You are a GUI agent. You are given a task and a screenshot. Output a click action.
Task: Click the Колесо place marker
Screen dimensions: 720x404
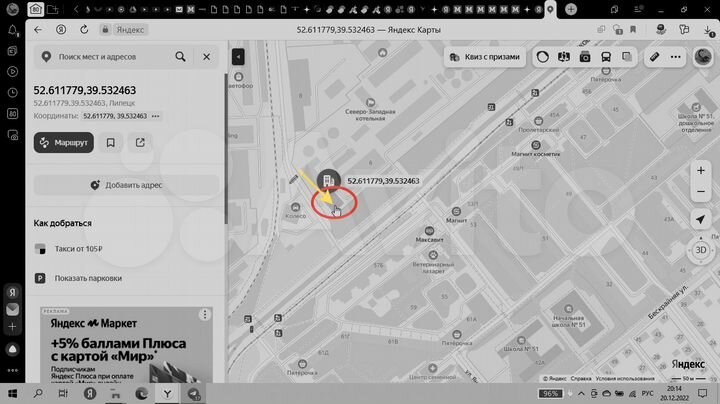click(295, 208)
